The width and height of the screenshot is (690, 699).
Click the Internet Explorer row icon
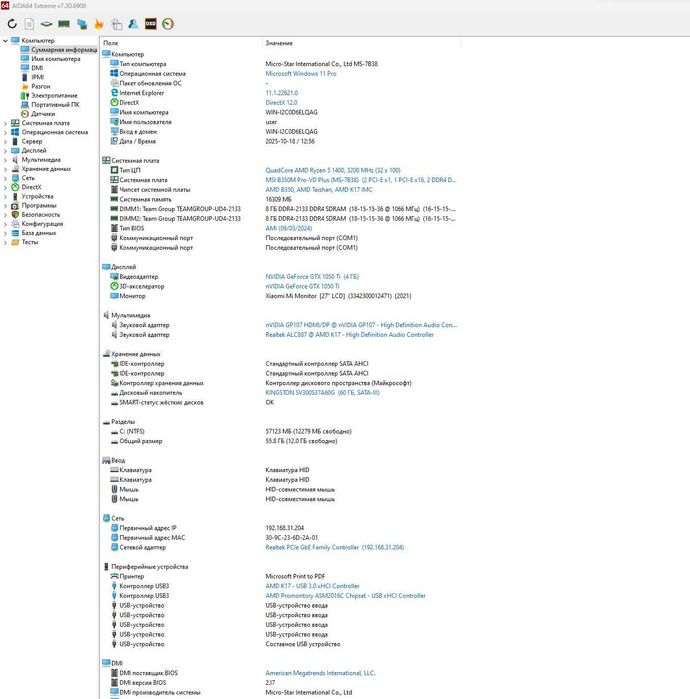pyautogui.click(x=114, y=93)
